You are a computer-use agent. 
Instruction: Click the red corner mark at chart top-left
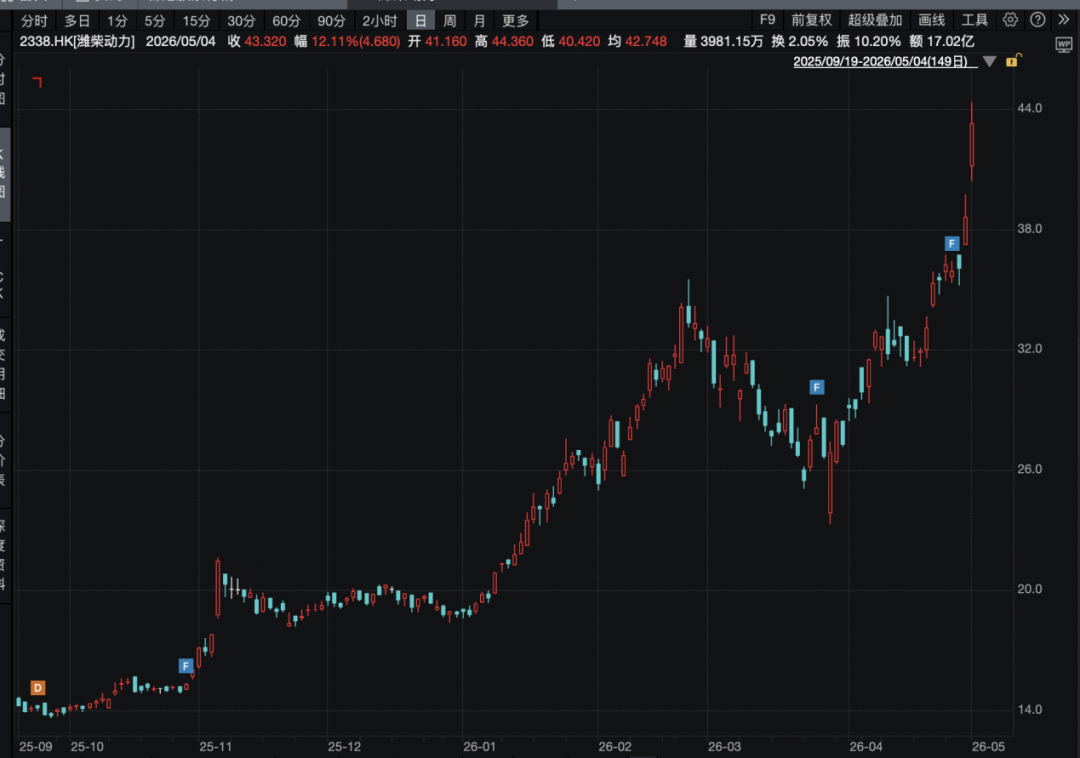tap(37, 82)
